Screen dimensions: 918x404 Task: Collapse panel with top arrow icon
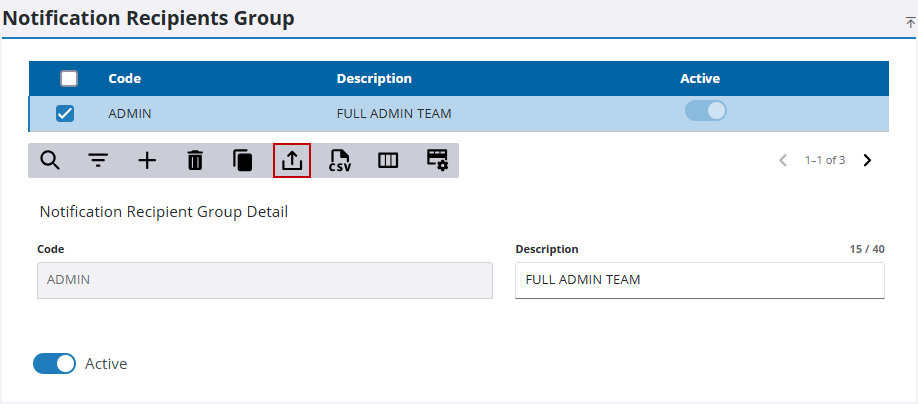pos(910,22)
